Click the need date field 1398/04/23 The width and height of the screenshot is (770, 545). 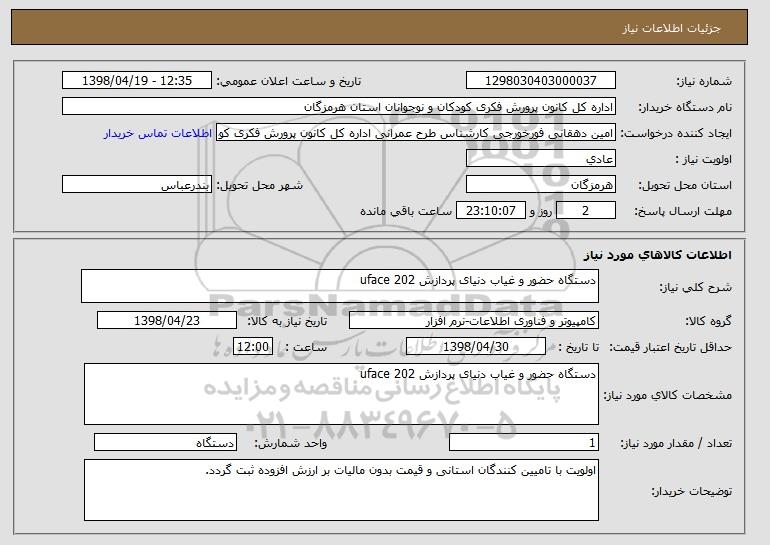tap(167, 321)
